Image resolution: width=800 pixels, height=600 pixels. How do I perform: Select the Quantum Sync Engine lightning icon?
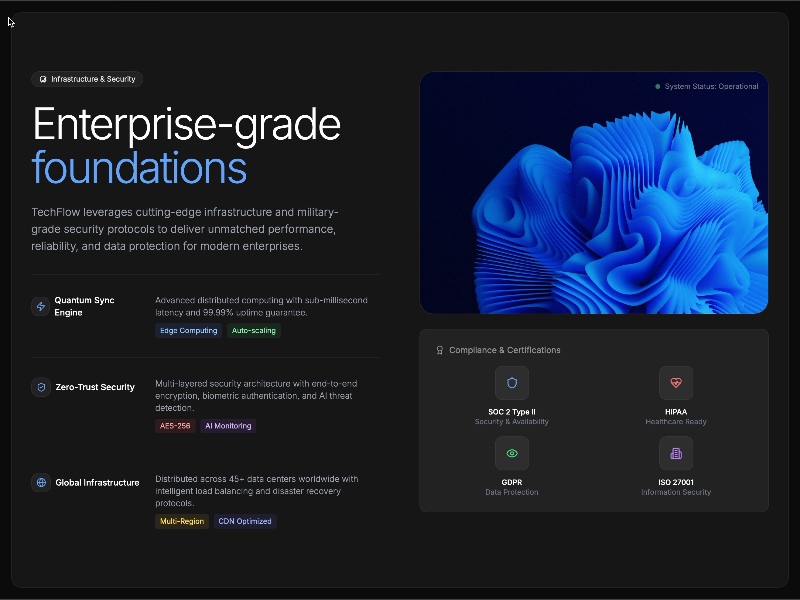[40, 305]
